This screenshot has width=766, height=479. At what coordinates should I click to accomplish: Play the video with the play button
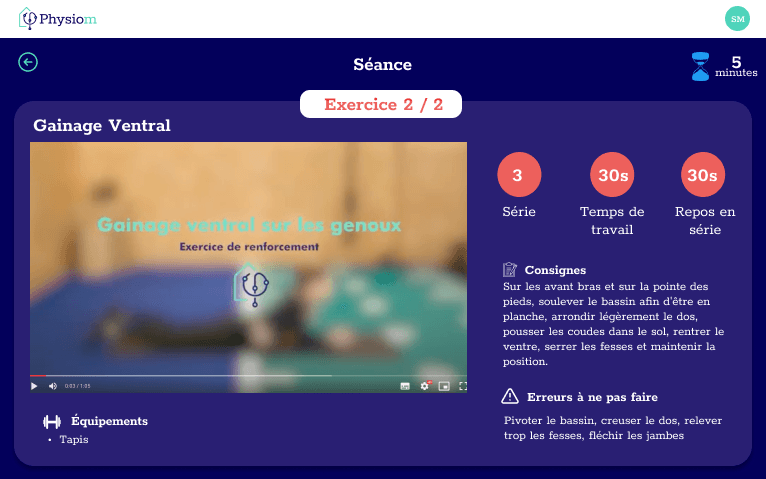[x=34, y=385]
